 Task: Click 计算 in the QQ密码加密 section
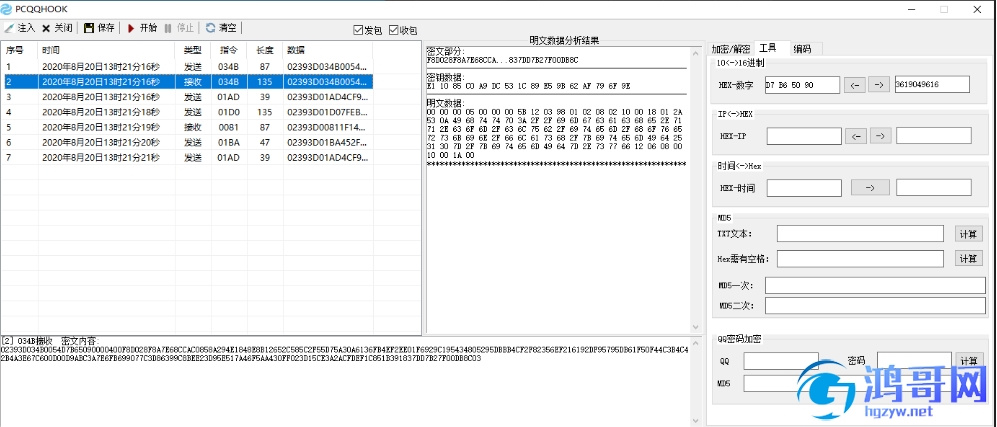point(969,361)
